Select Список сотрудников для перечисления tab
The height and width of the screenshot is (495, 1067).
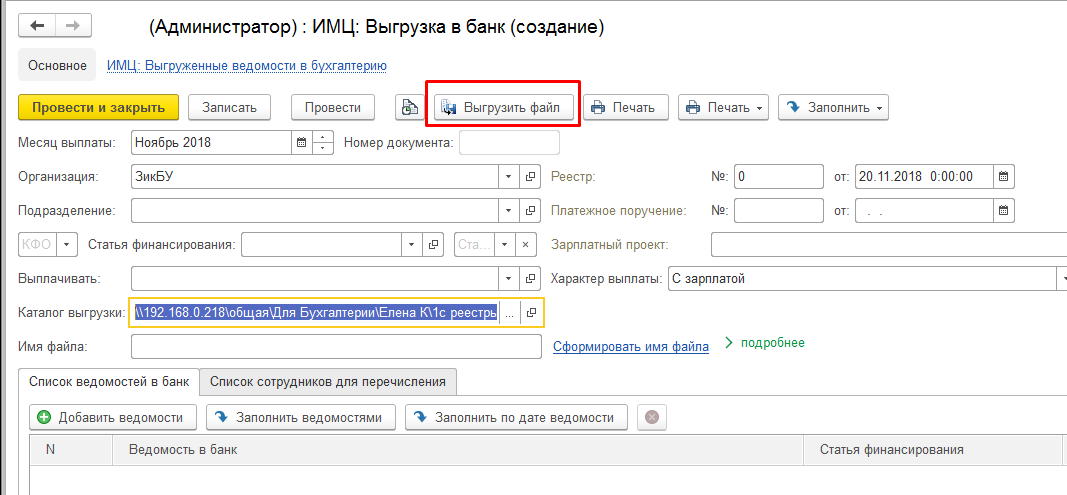click(x=327, y=381)
